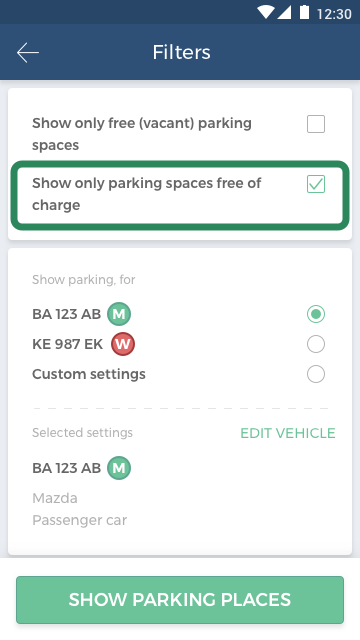The height and width of the screenshot is (640, 360).
Task: Tap the KE 987 EK plate text
Action: click(x=67, y=344)
